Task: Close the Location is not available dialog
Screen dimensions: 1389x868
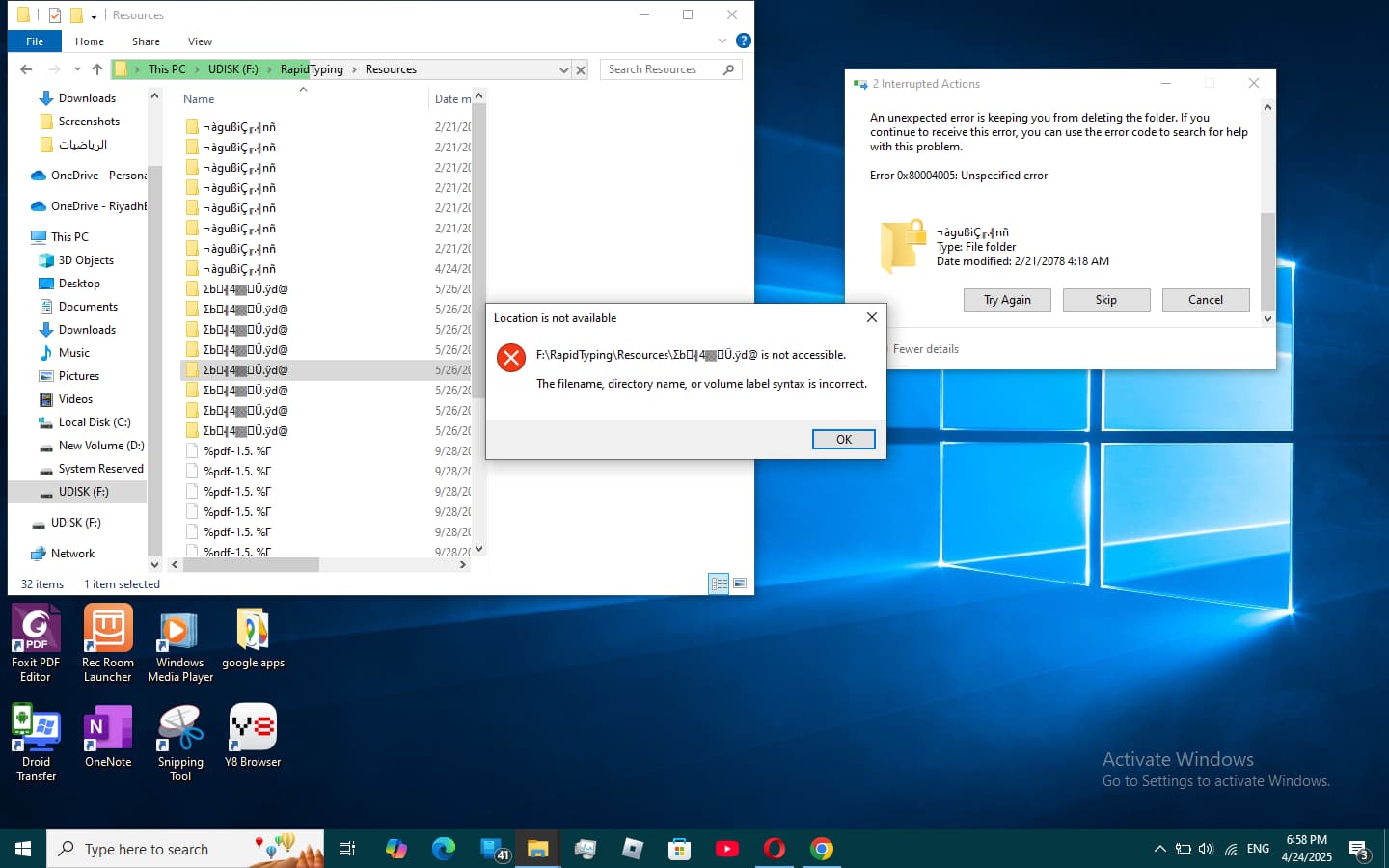Action: 872,317
